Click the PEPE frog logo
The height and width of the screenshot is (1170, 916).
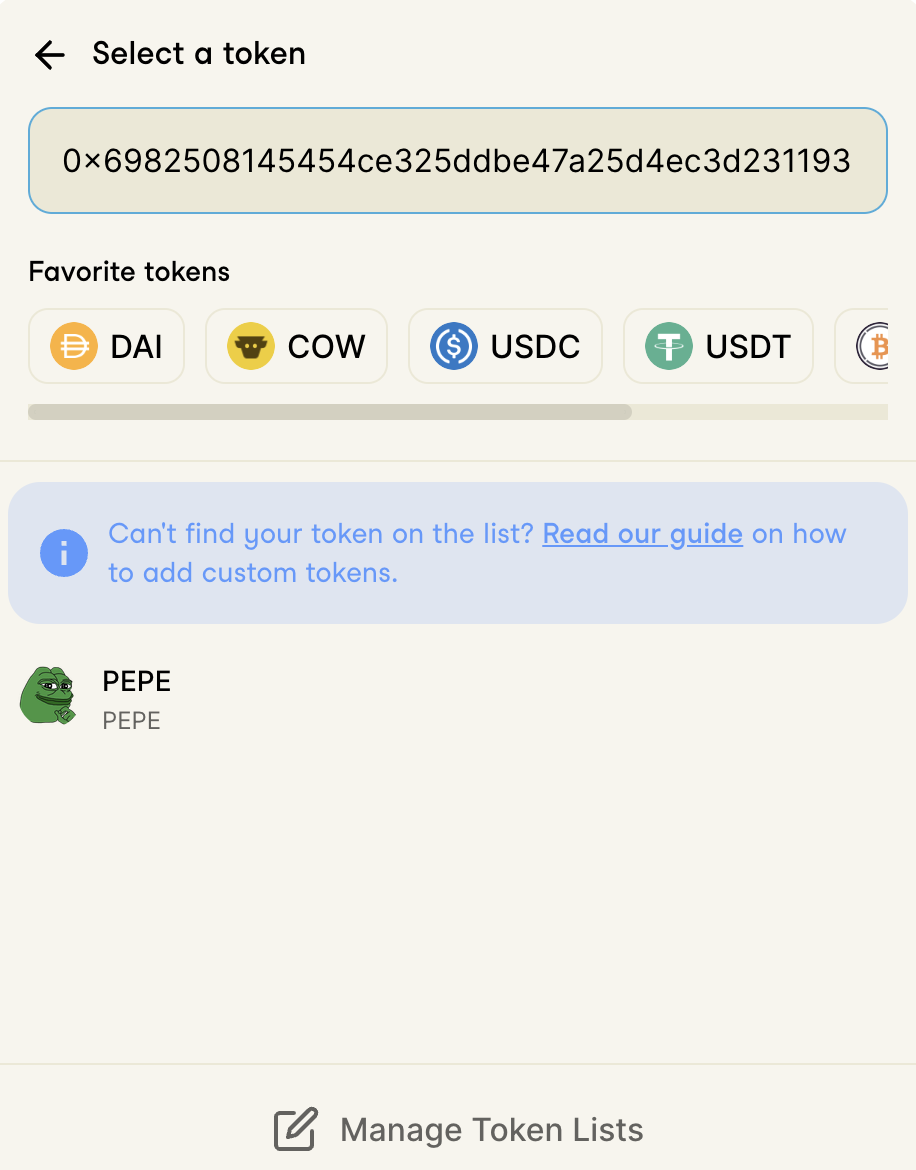click(48, 696)
